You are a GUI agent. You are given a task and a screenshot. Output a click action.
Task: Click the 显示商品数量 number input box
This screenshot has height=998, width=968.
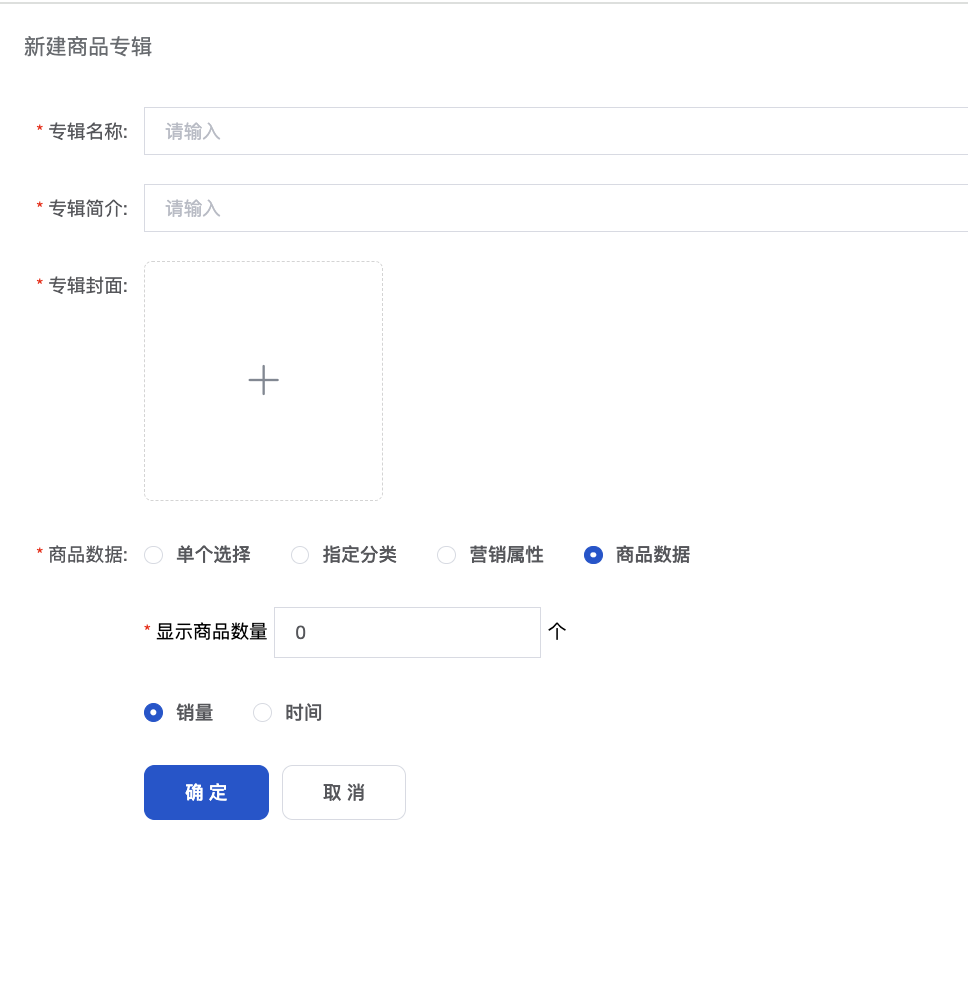tap(407, 632)
